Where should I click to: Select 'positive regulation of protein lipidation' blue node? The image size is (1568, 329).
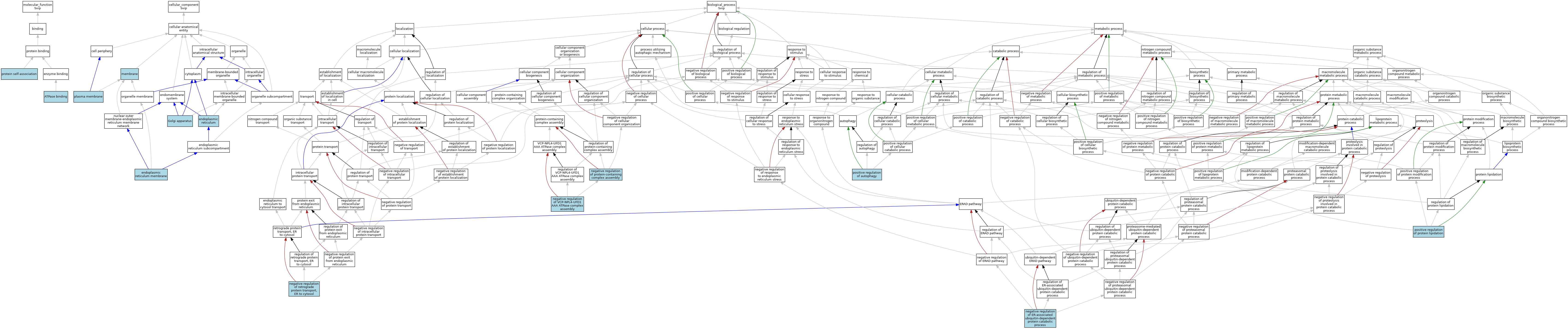1428,231
